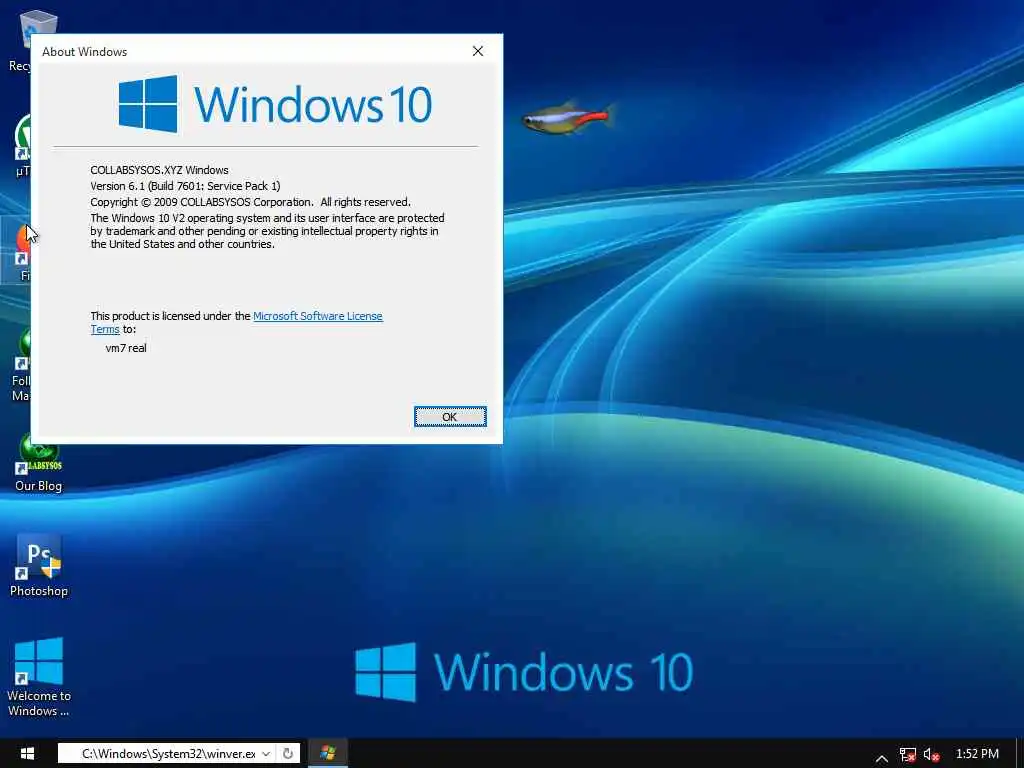
Task: Open Welcome to Windows desktop shortcut
Action: [39, 677]
